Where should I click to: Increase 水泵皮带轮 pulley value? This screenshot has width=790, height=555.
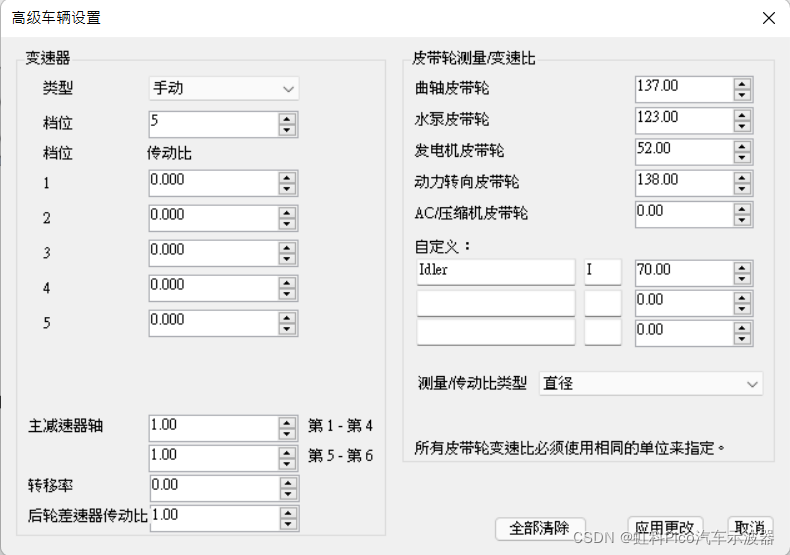click(742, 116)
